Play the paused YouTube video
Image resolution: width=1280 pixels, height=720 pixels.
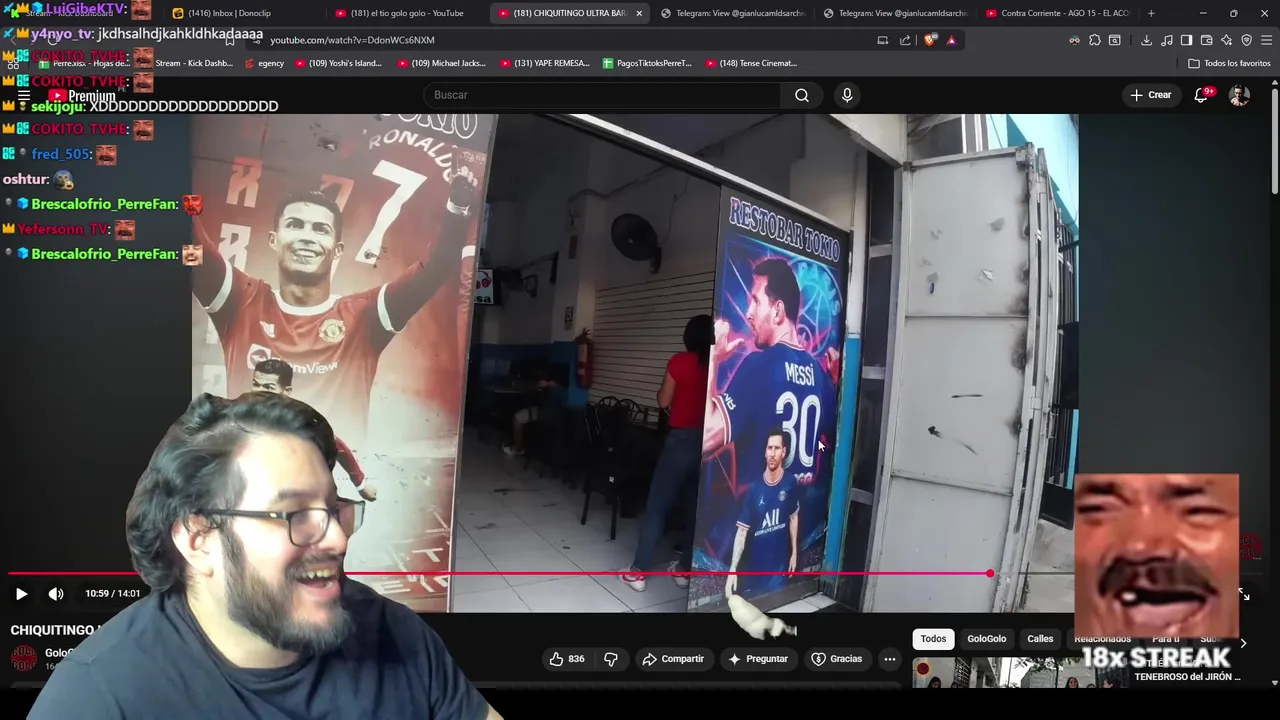coord(21,593)
